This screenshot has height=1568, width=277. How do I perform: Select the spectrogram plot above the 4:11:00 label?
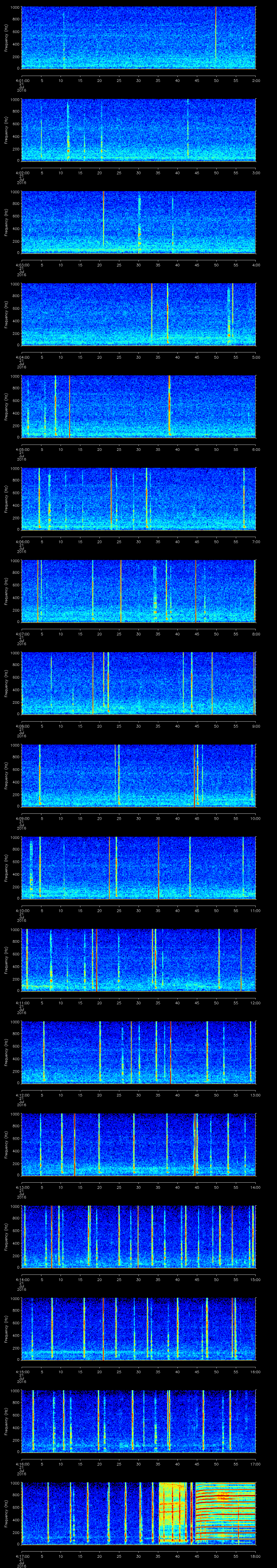(x=138, y=960)
